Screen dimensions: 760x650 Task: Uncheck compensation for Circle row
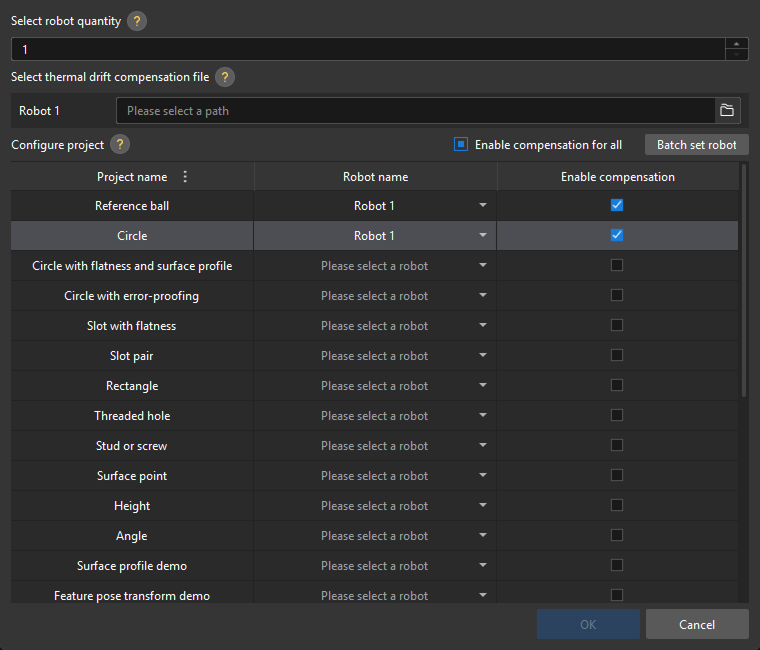pos(617,235)
